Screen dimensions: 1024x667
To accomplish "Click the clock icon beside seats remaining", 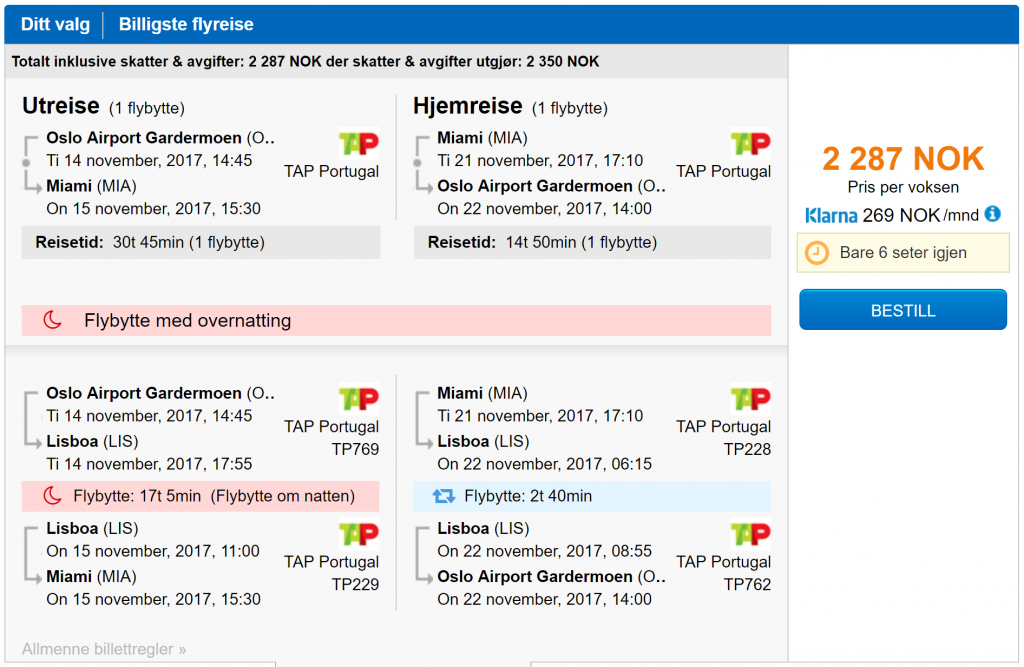I will [x=816, y=253].
